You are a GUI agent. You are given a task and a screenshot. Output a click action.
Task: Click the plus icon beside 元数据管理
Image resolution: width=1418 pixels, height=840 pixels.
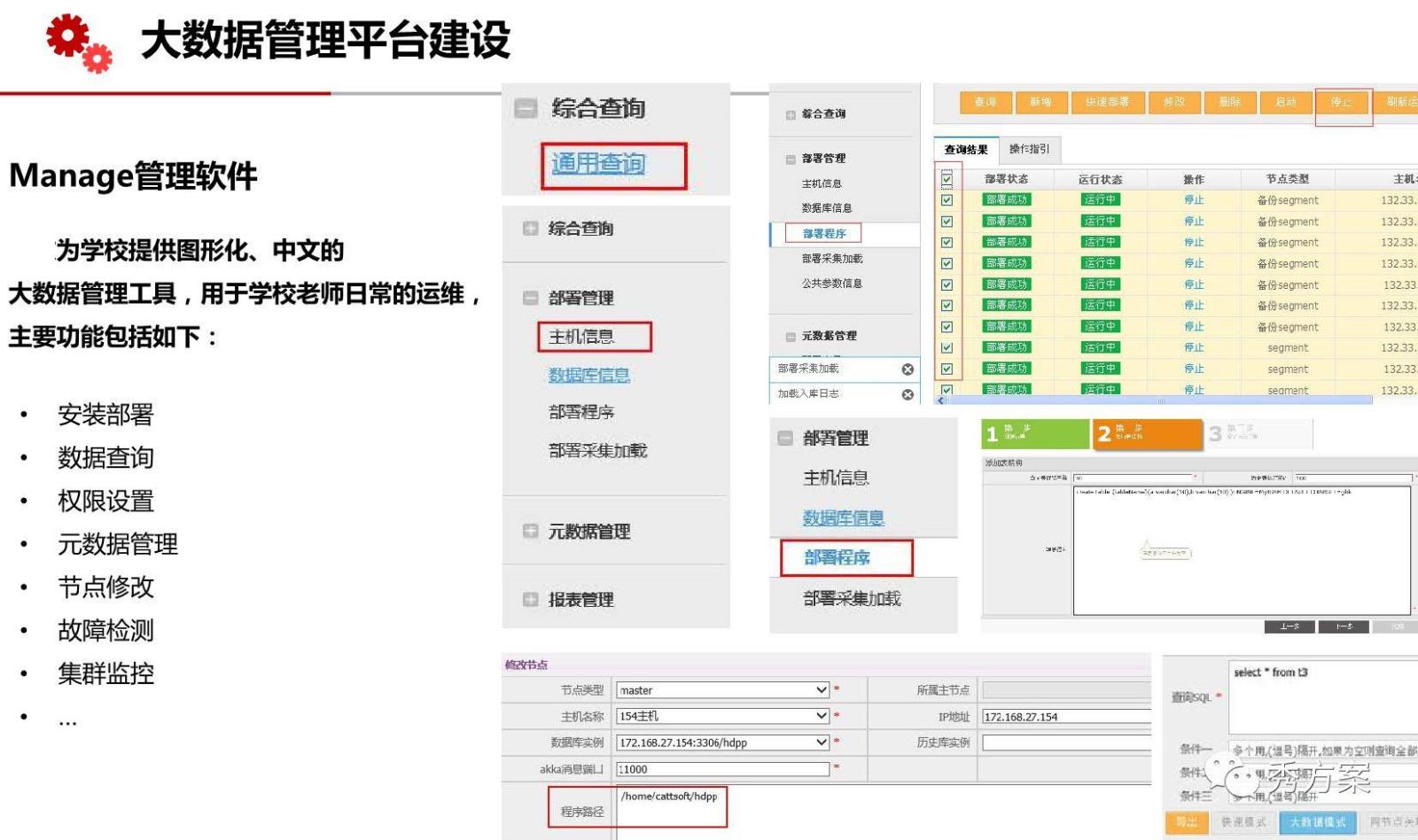[530, 531]
